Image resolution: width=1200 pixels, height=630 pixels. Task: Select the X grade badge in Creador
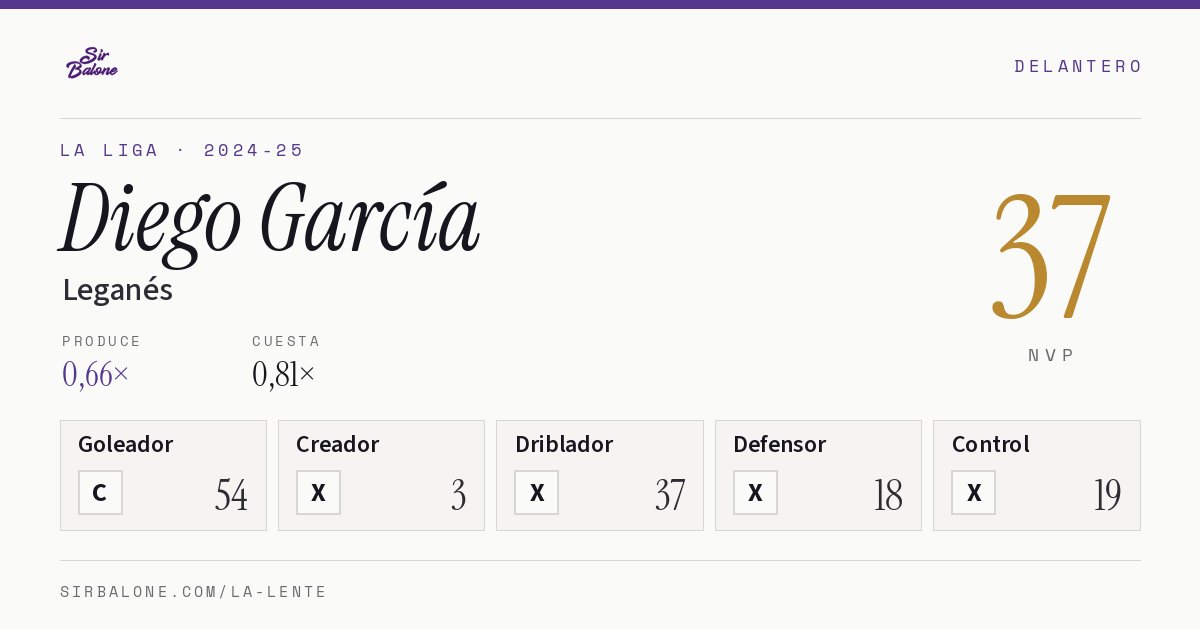pos(318,493)
